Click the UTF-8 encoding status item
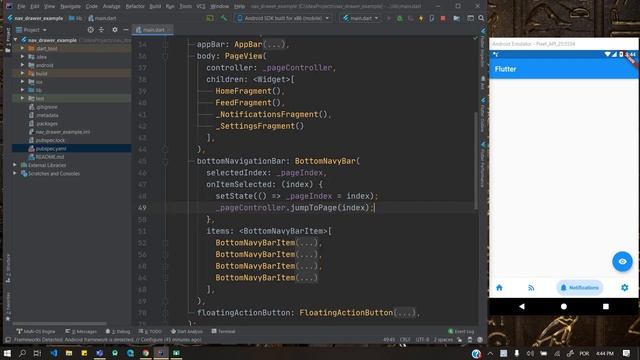This screenshot has height=360, width=640. click(x=422, y=340)
